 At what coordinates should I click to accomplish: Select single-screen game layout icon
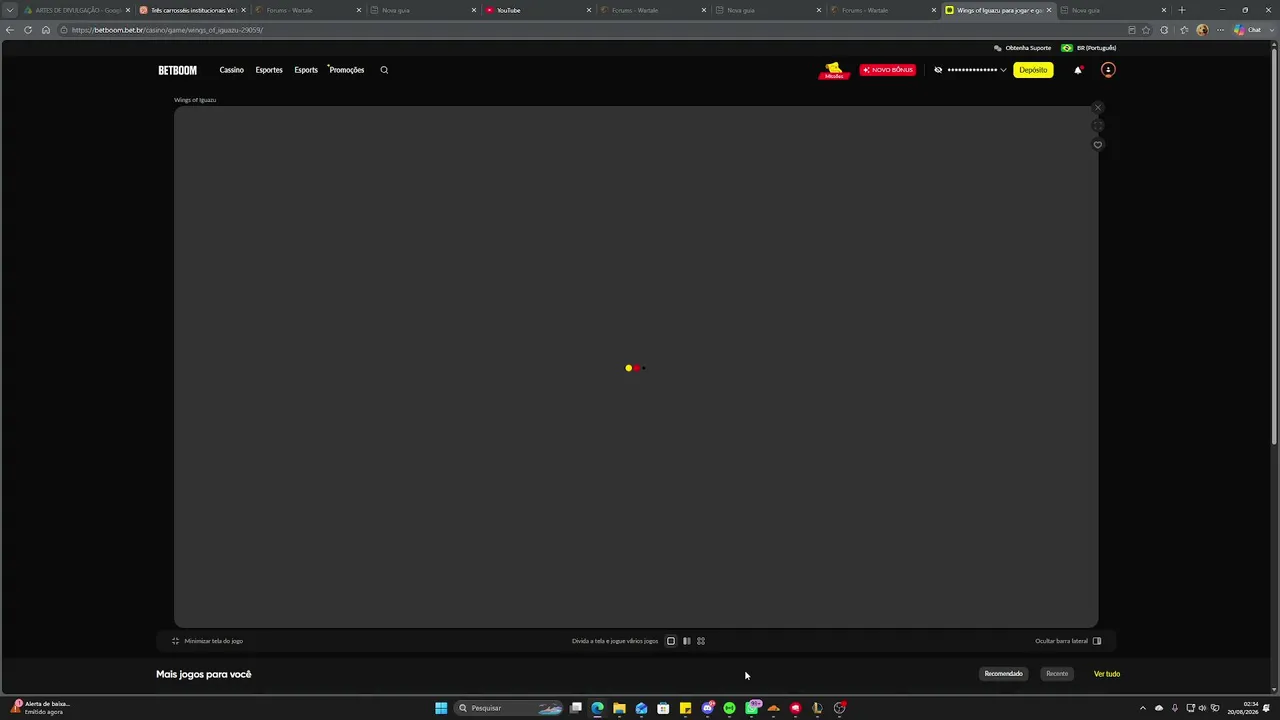click(671, 641)
